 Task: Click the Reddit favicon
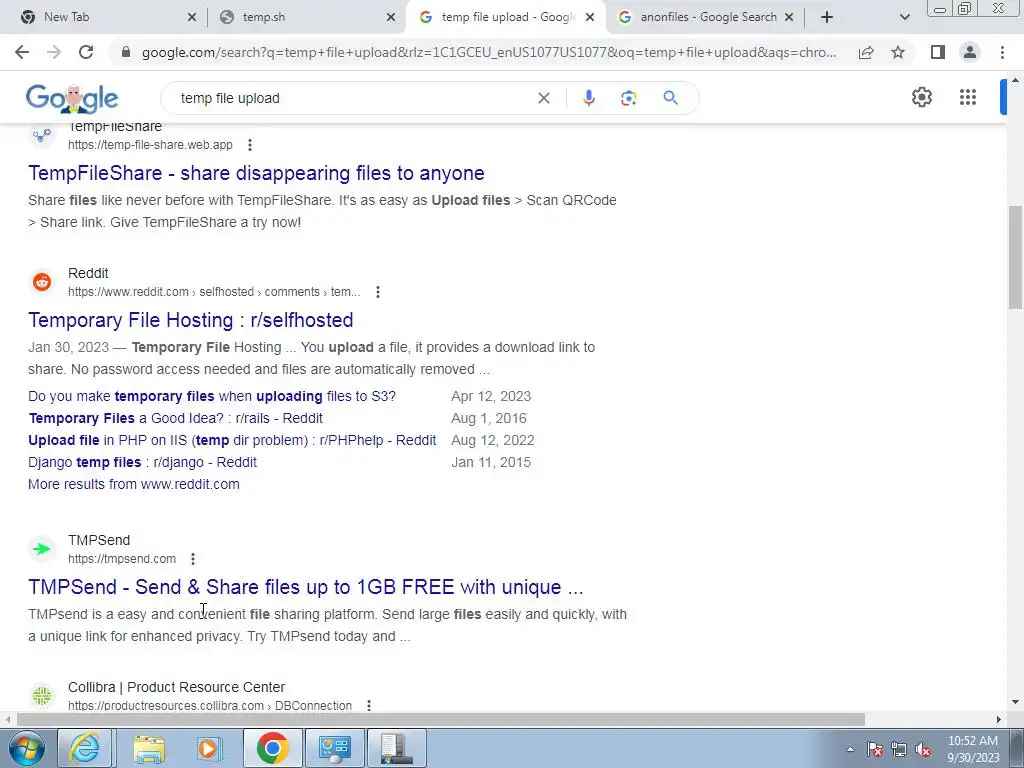[x=42, y=282]
